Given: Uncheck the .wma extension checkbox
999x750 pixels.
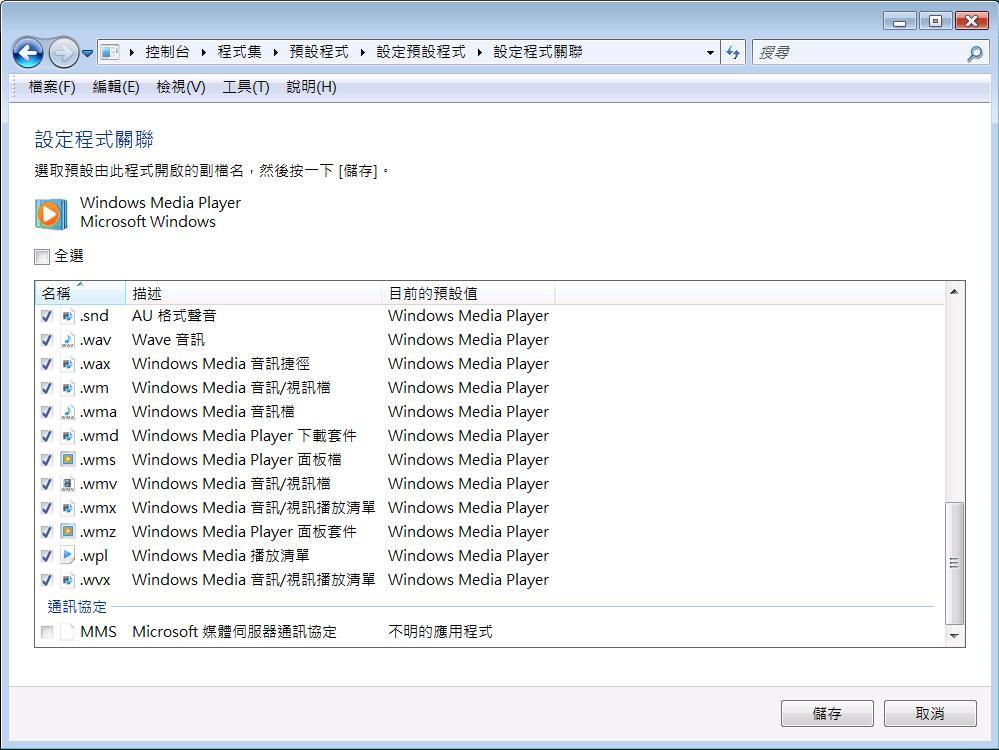Looking at the screenshot, I should [x=47, y=412].
